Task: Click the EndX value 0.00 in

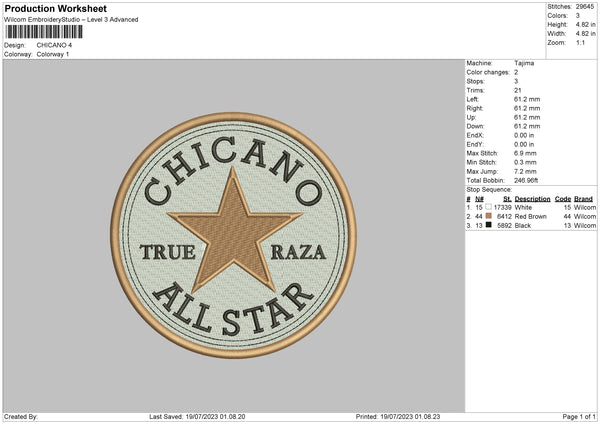Action: [x=524, y=135]
